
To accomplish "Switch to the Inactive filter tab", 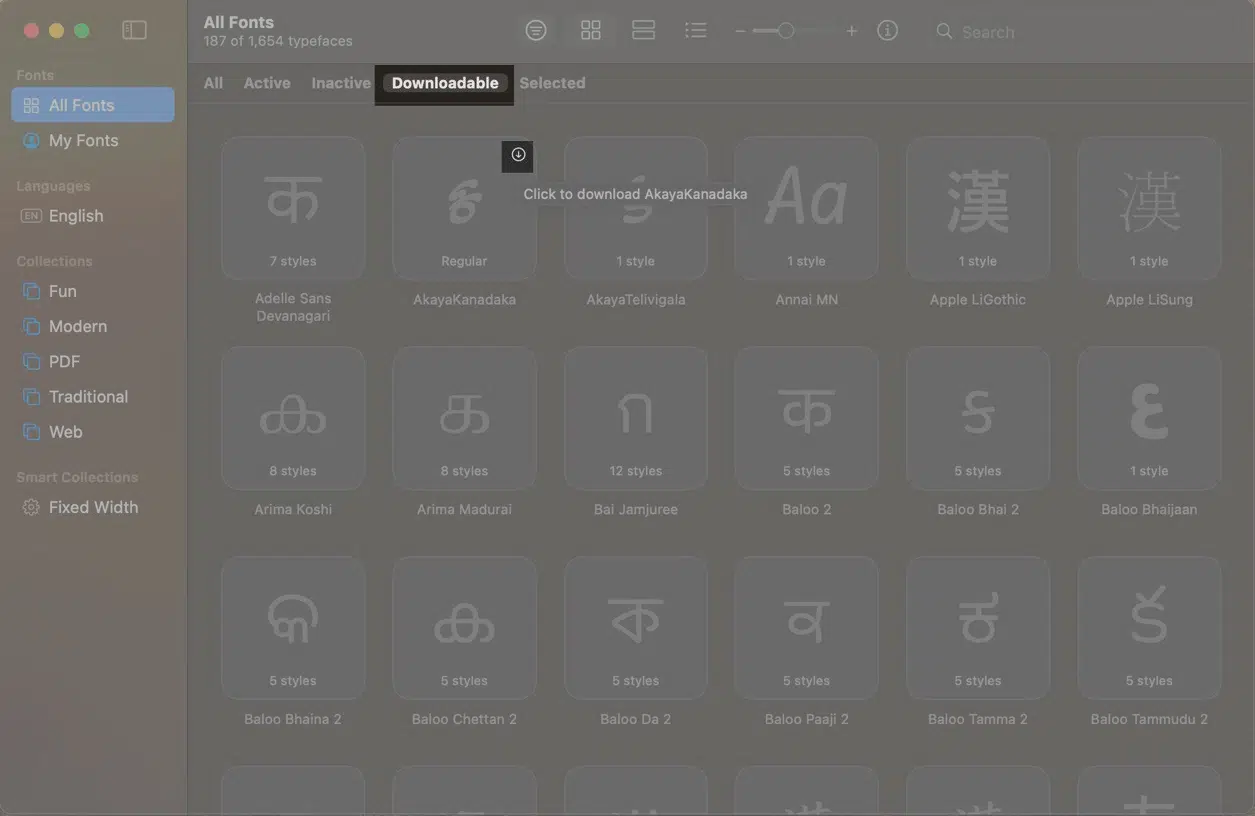I will coord(341,83).
